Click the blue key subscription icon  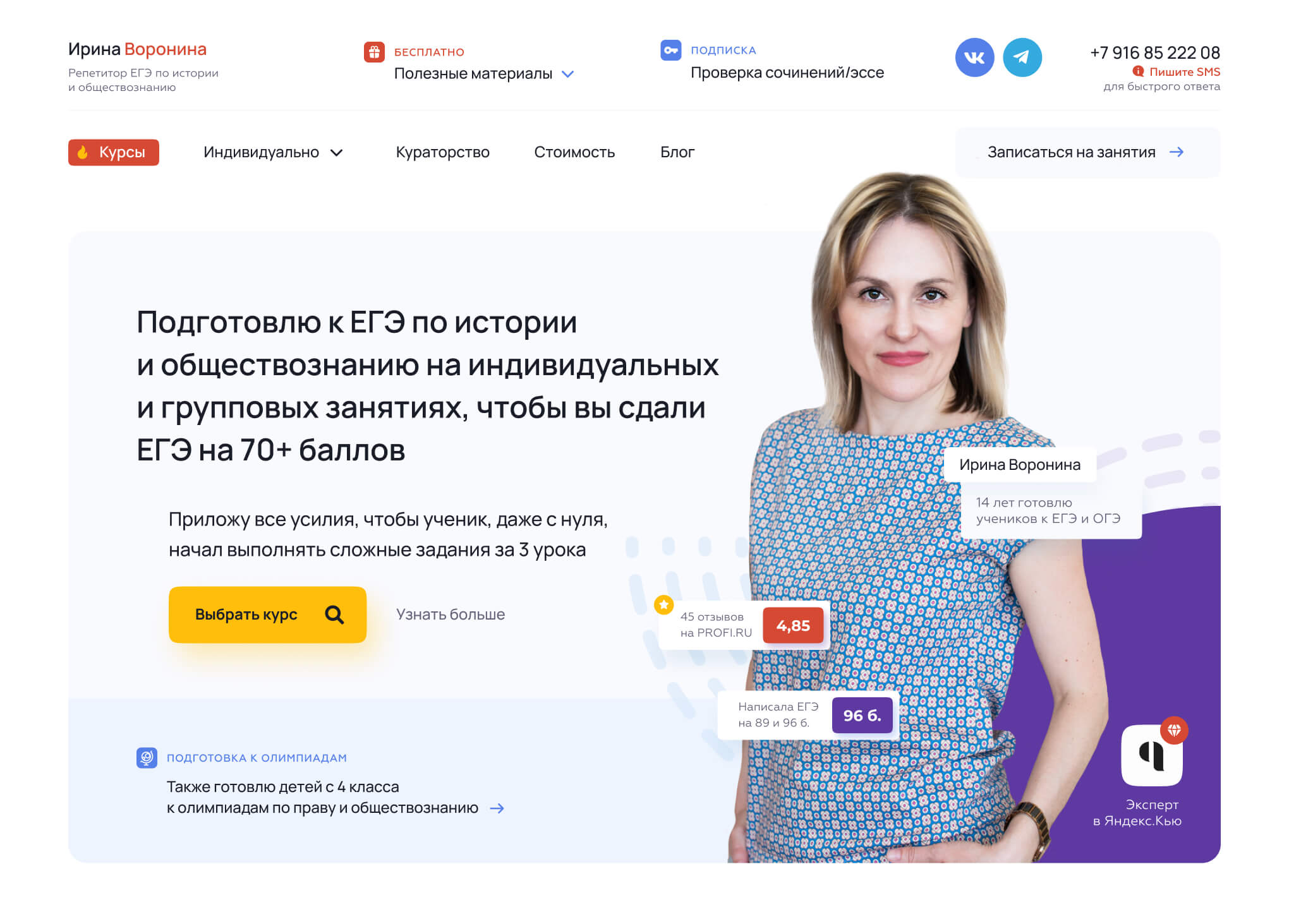[670, 50]
